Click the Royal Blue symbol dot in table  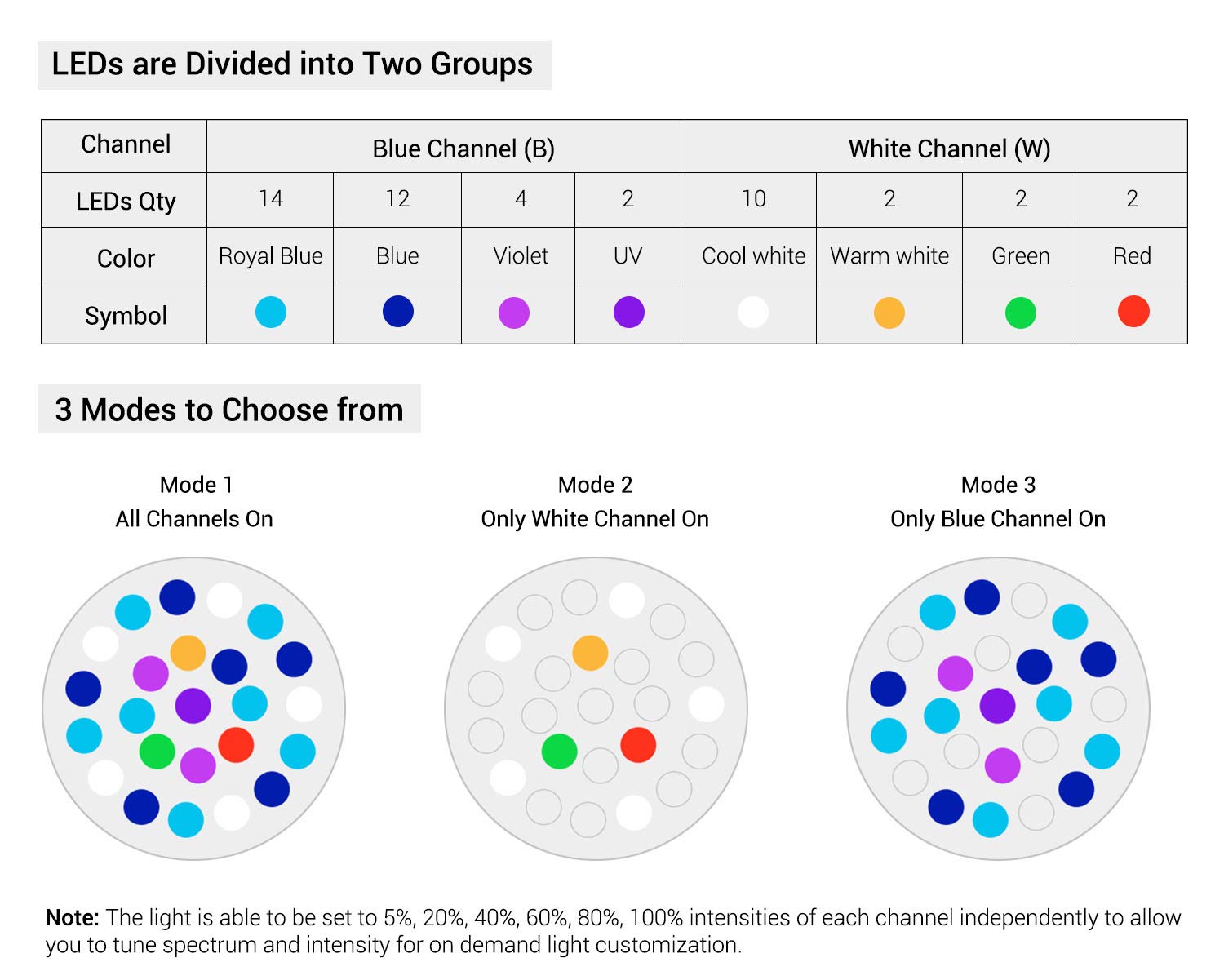coord(271,312)
